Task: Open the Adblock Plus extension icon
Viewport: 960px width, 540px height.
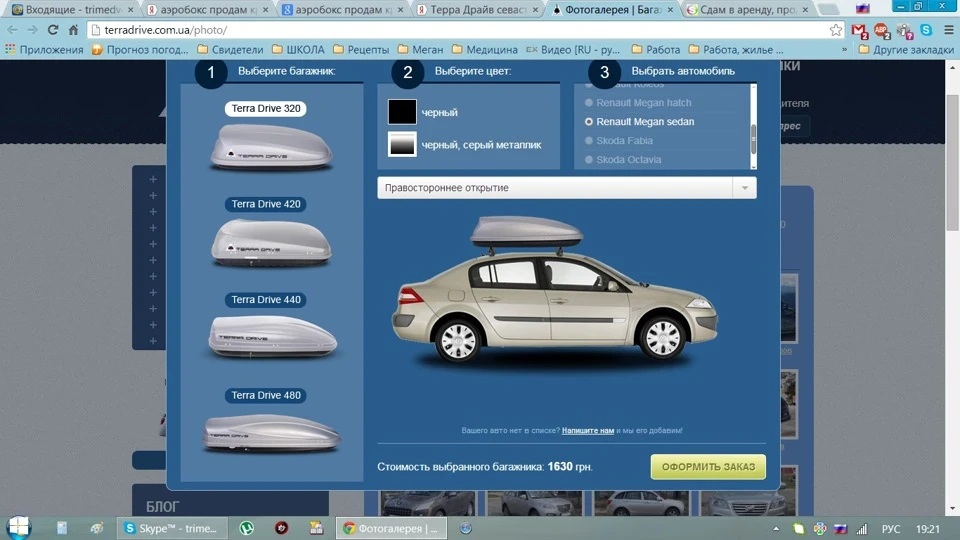Action: tap(882, 30)
